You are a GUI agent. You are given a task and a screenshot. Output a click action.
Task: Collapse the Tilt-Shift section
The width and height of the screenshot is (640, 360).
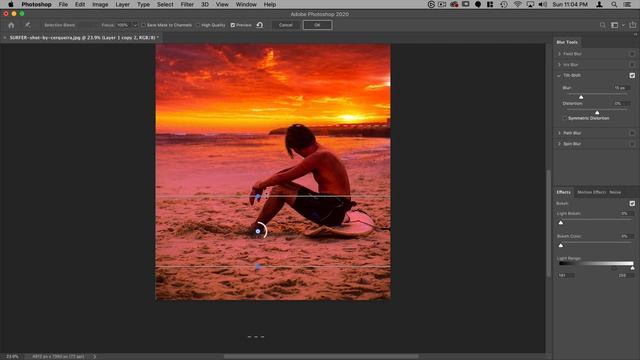coord(559,76)
